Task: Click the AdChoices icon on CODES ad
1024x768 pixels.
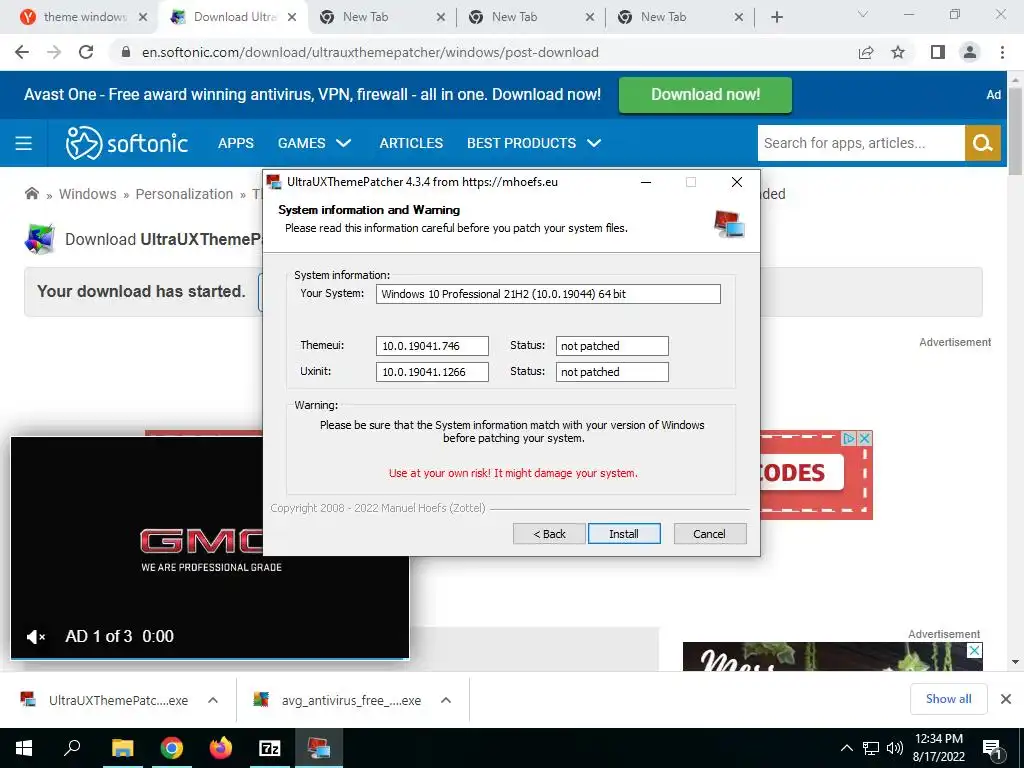Action: pos(849,438)
